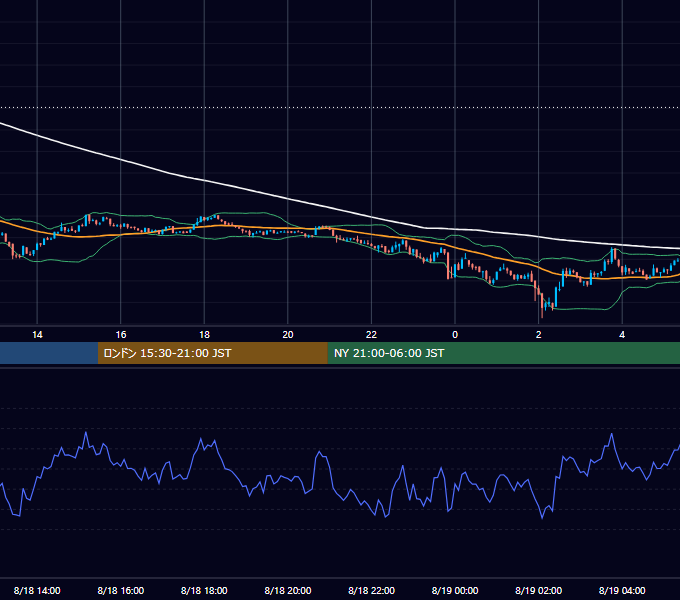Click hour label 18 on price axis
680x600 pixels.
pyautogui.click(x=204, y=335)
